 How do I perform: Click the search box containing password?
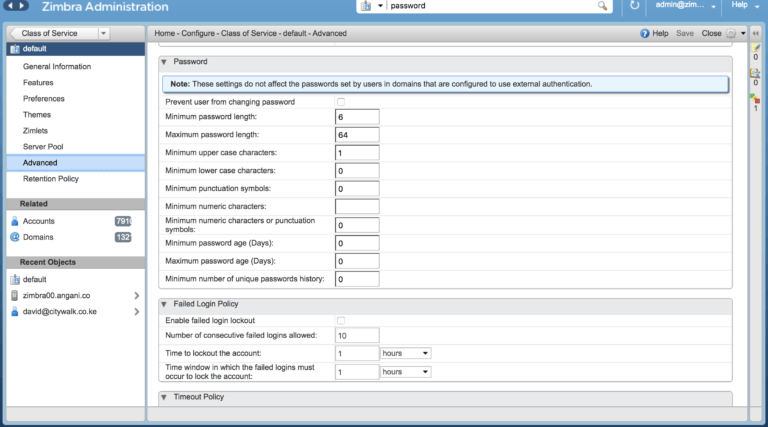click(x=491, y=6)
